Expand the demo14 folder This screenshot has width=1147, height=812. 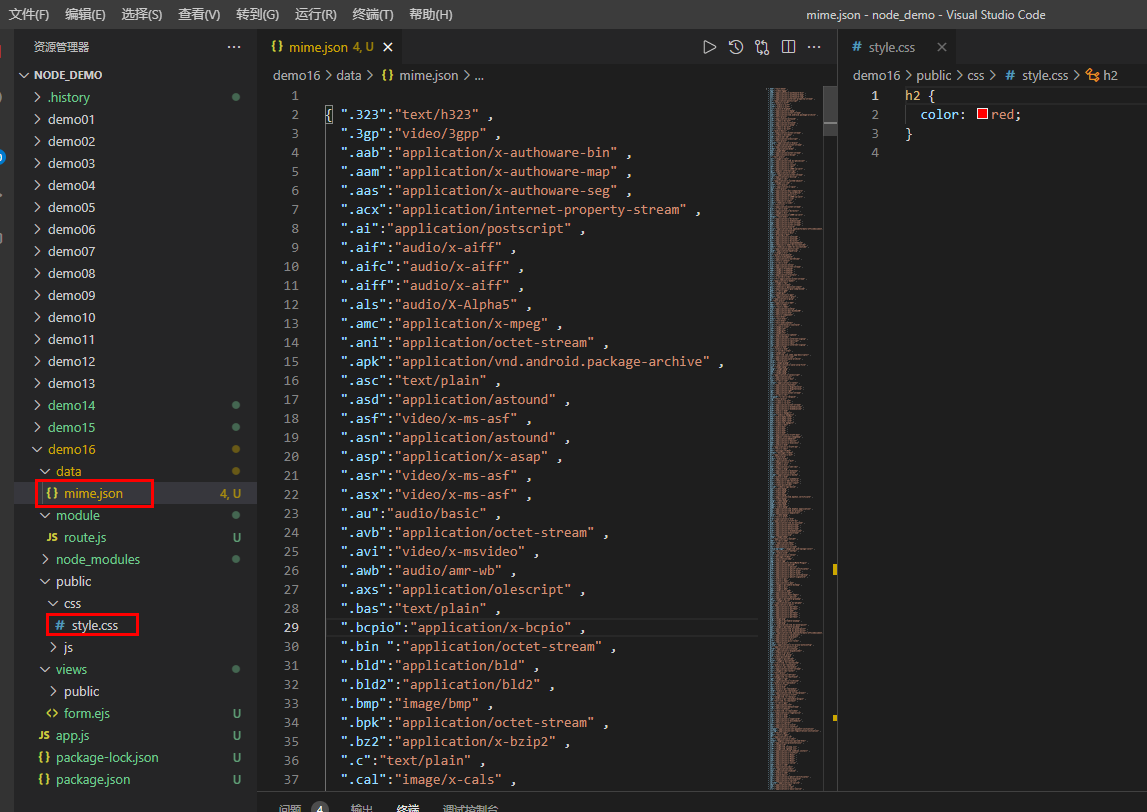(71, 405)
